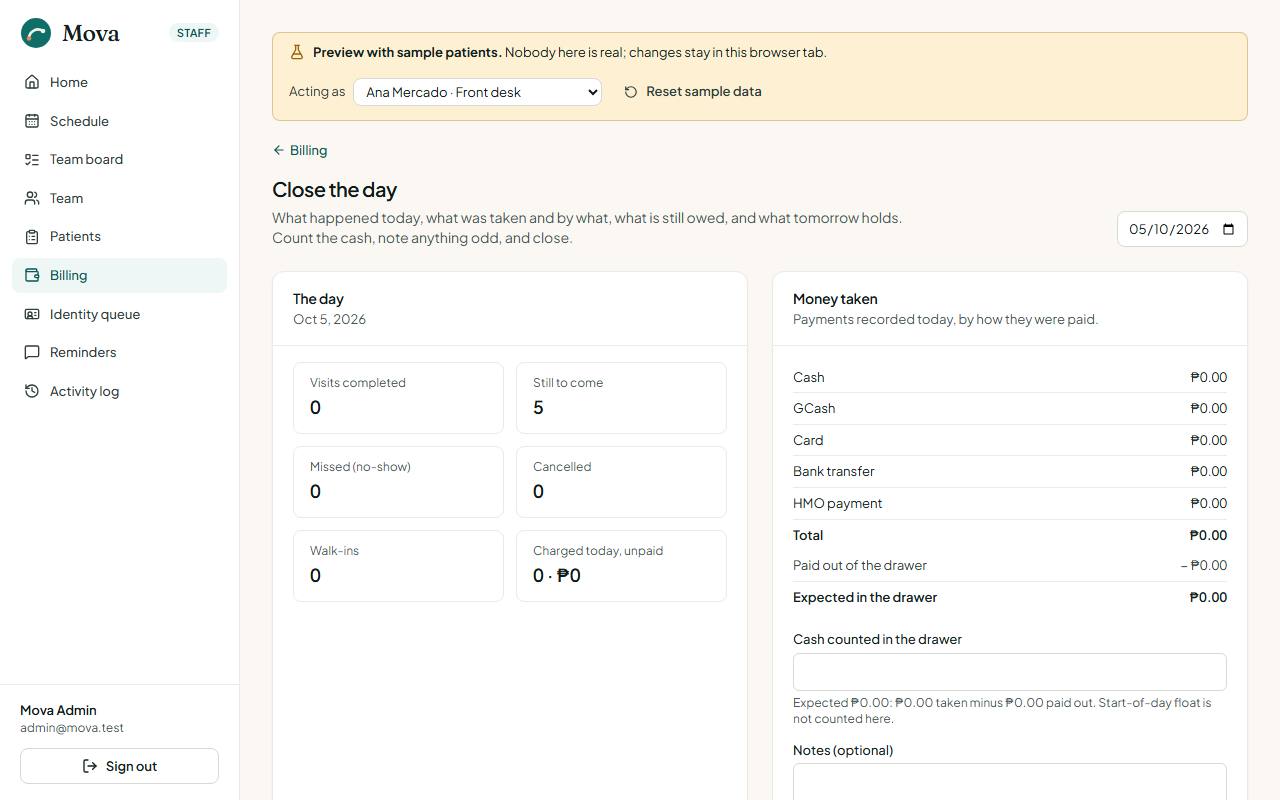This screenshot has width=1280, height=800.
Task: Click the HMO payment row label
Action: 838,503
